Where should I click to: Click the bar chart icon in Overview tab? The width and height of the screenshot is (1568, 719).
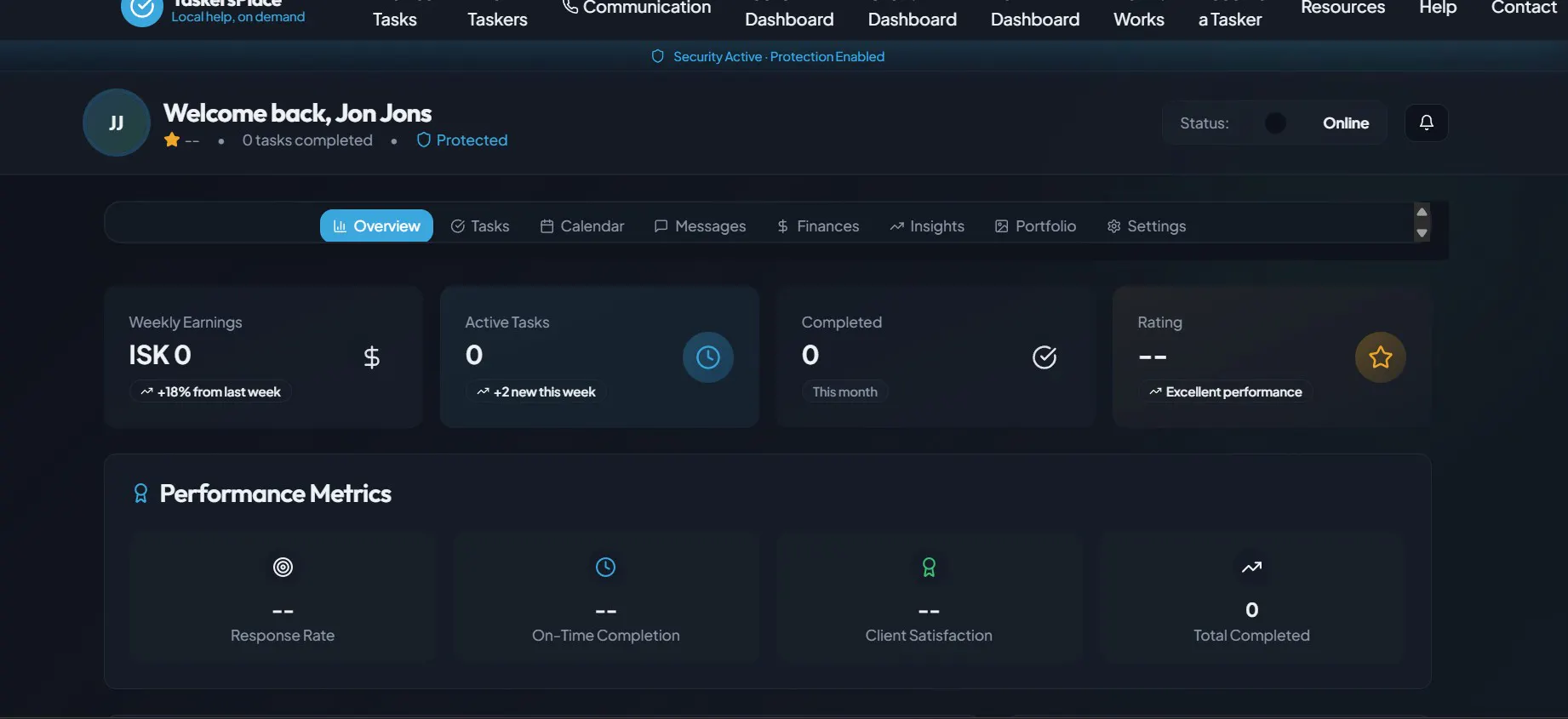point(340,225)
